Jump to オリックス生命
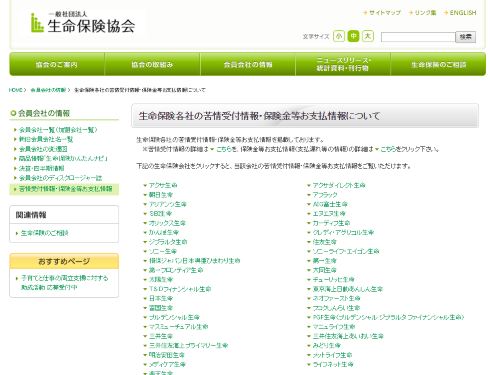 (167, 223)
